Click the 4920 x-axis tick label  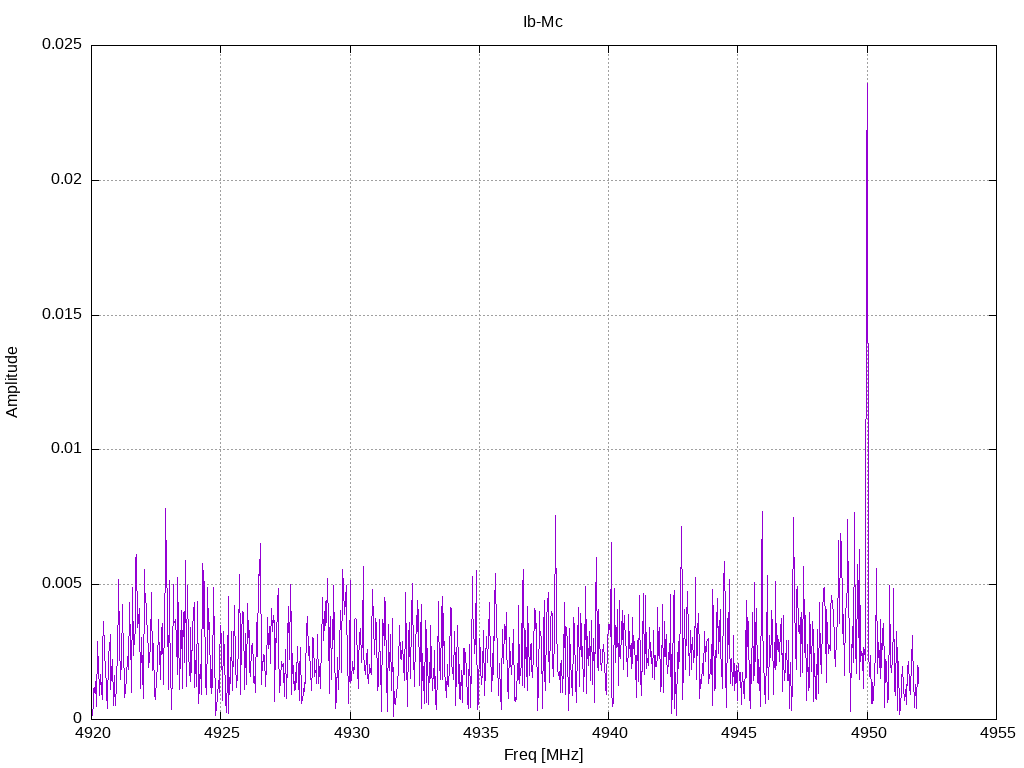pos(91,733)
